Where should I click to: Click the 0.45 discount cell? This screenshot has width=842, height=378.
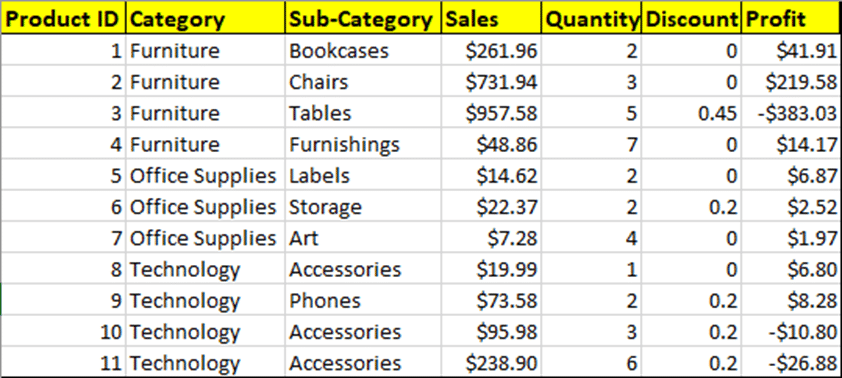(691, 113)
